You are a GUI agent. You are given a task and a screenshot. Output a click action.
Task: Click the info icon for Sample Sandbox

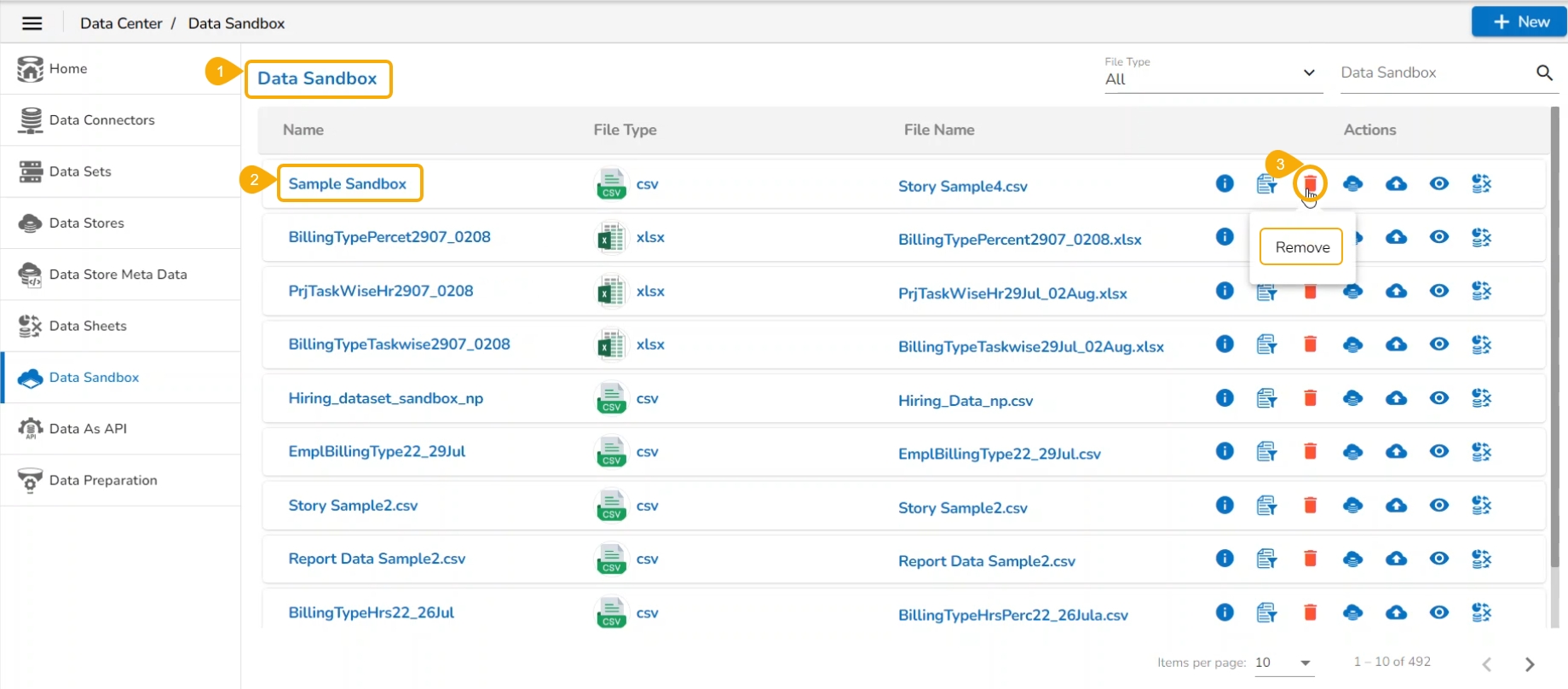[1225, 183]
